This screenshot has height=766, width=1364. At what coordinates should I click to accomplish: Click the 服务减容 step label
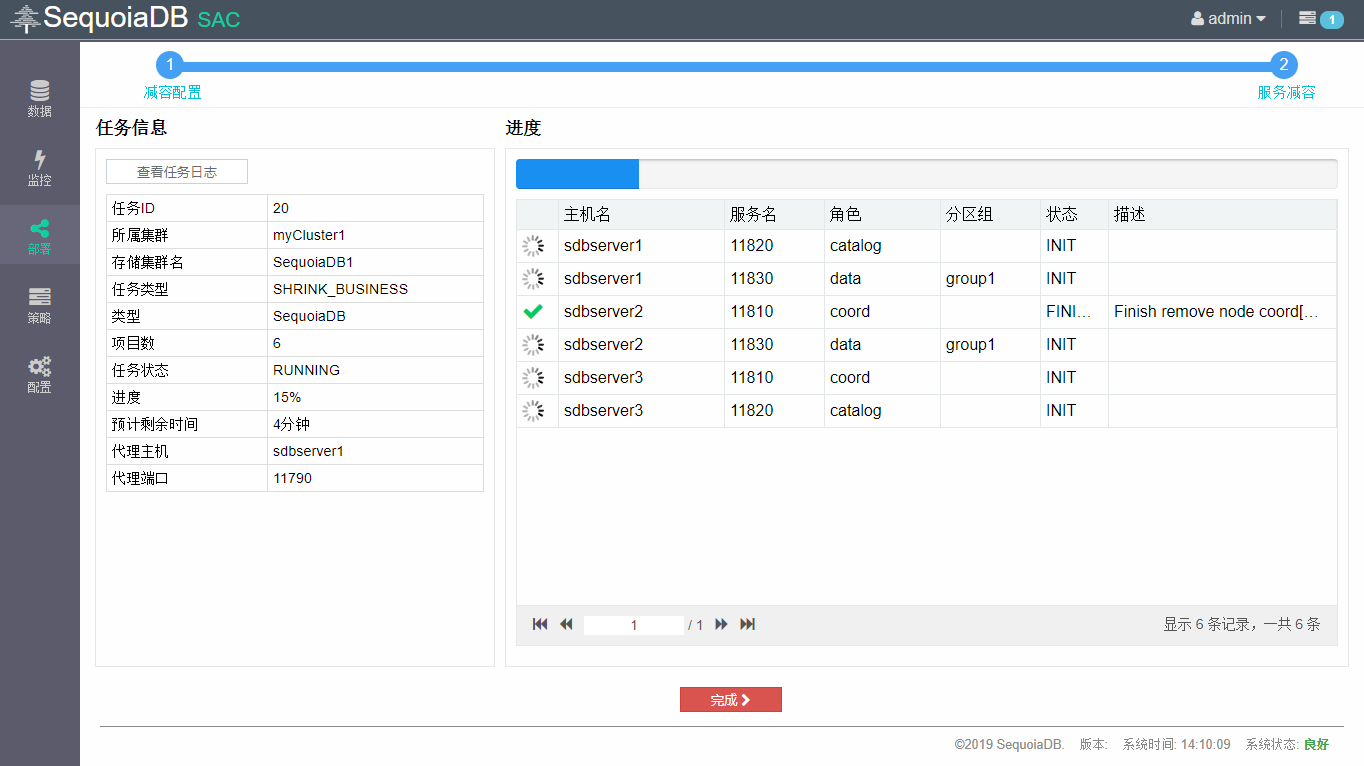1286,92
